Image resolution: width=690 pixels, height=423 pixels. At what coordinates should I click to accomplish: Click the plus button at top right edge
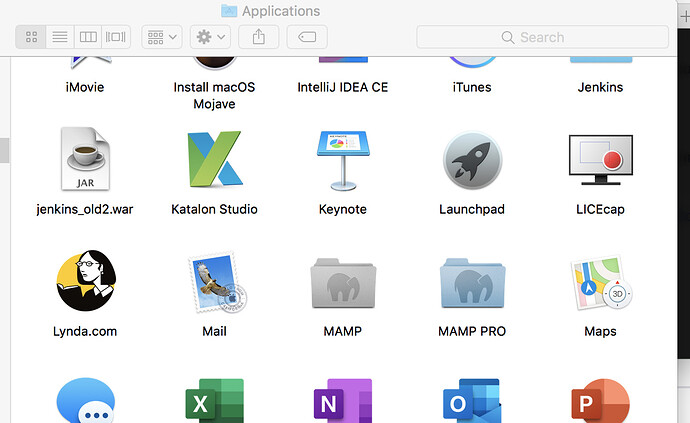685,16
